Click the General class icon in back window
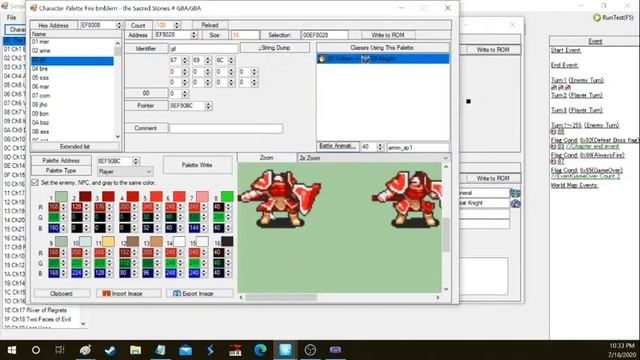The height and width of the screenshot is (360, 640). [515, 193]
